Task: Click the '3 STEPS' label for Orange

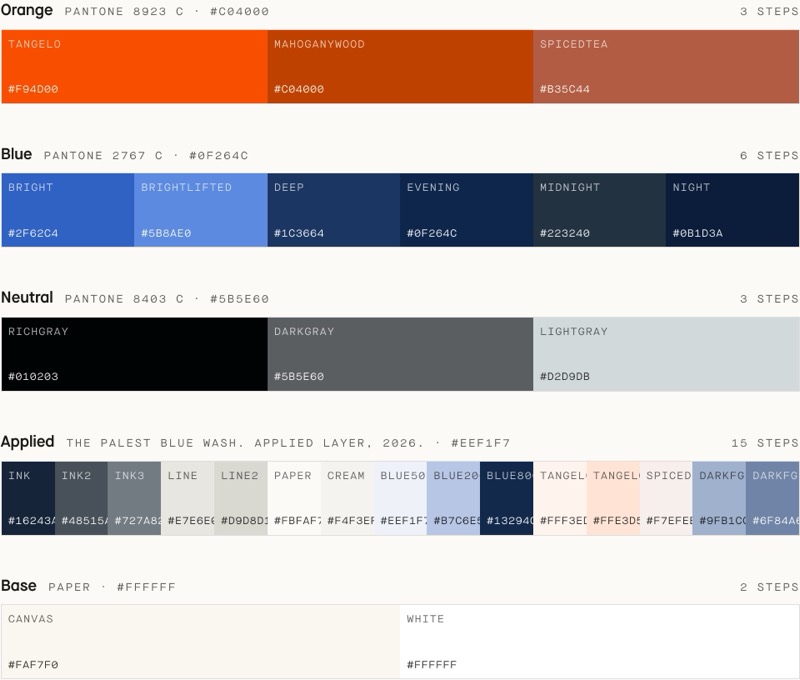Action: click(x=769, y=12)
